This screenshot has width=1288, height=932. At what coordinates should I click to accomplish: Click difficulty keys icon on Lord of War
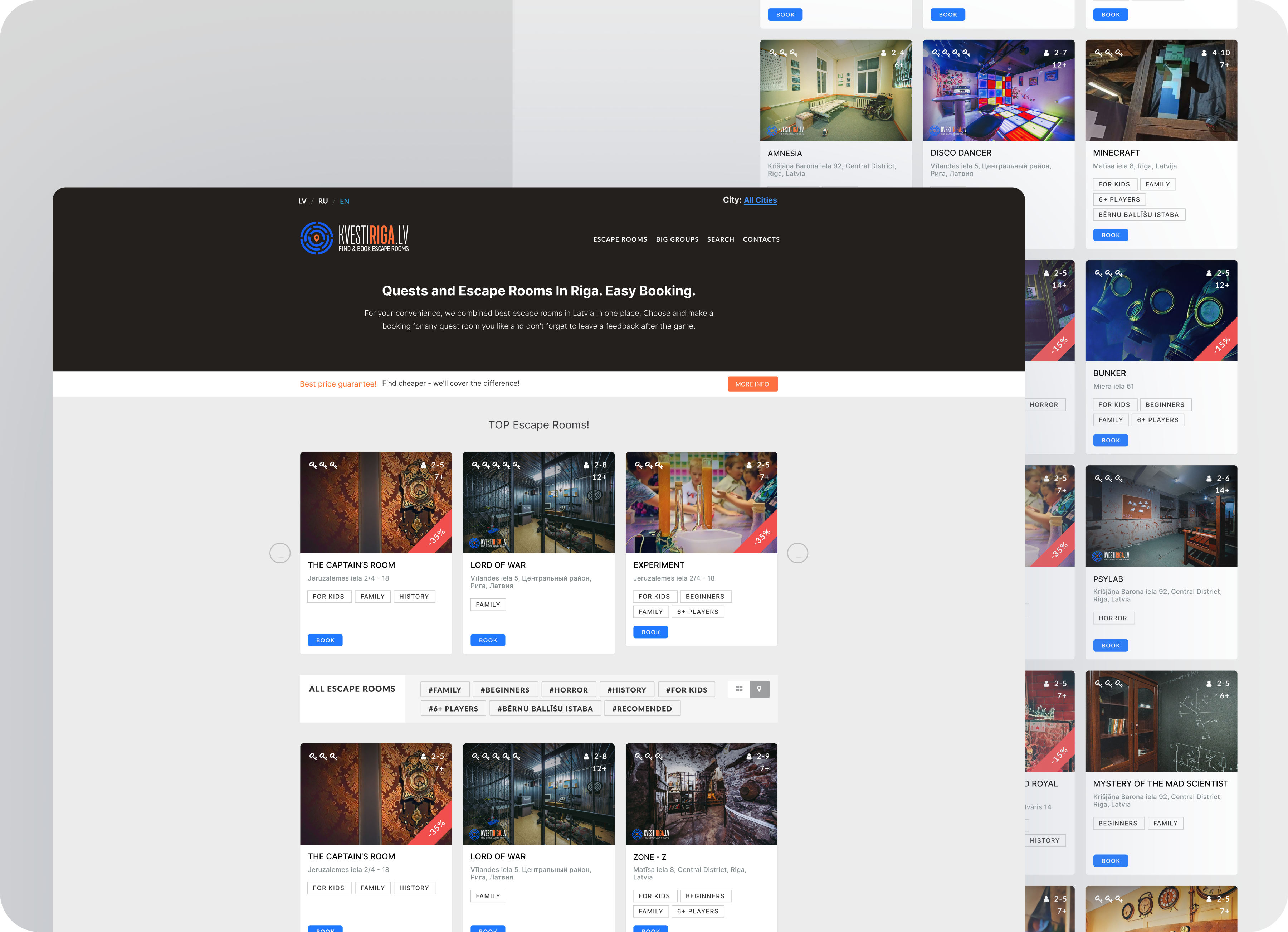click(496, 465)
